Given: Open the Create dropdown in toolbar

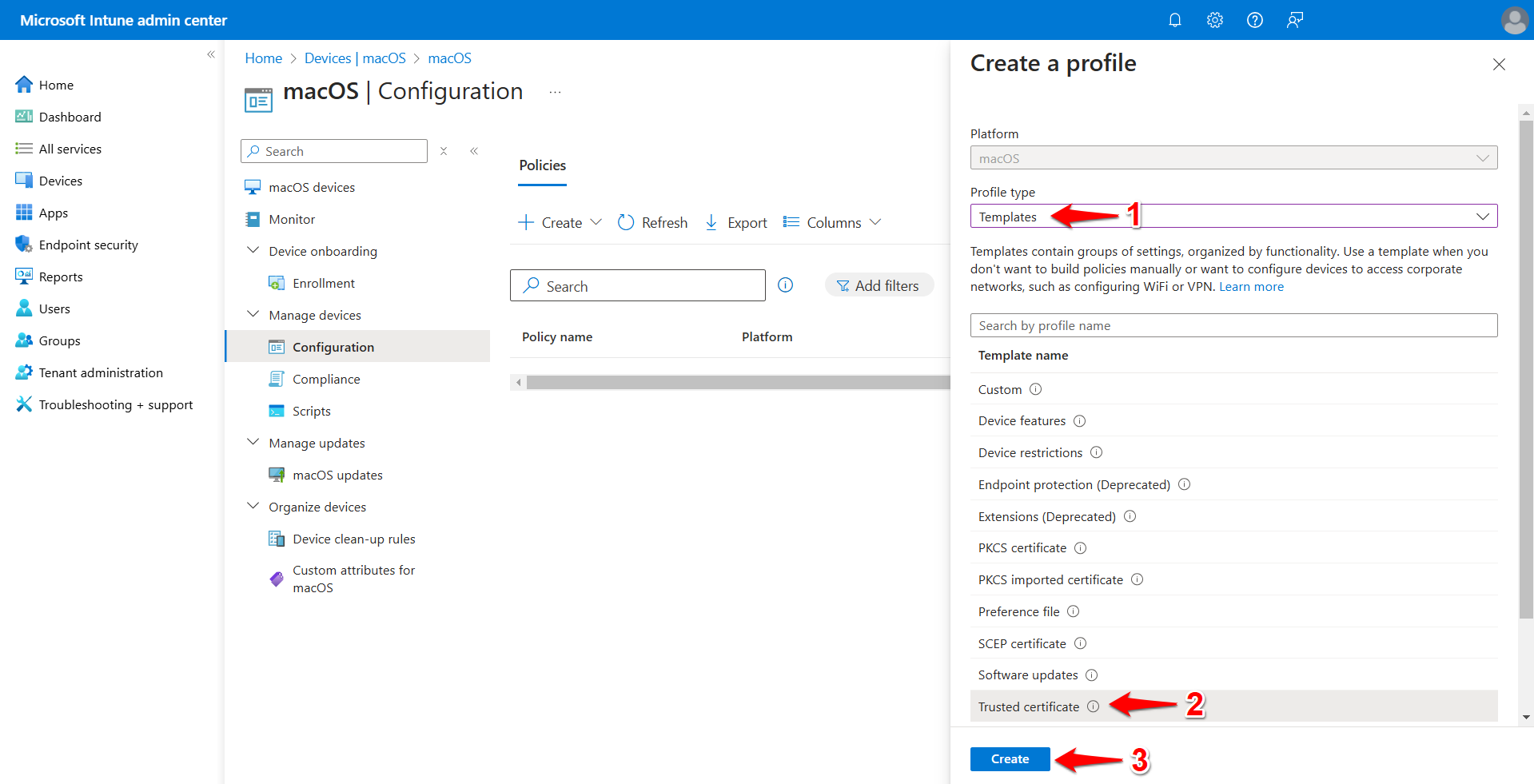Looking at the screenshot, I should point(560,223).
